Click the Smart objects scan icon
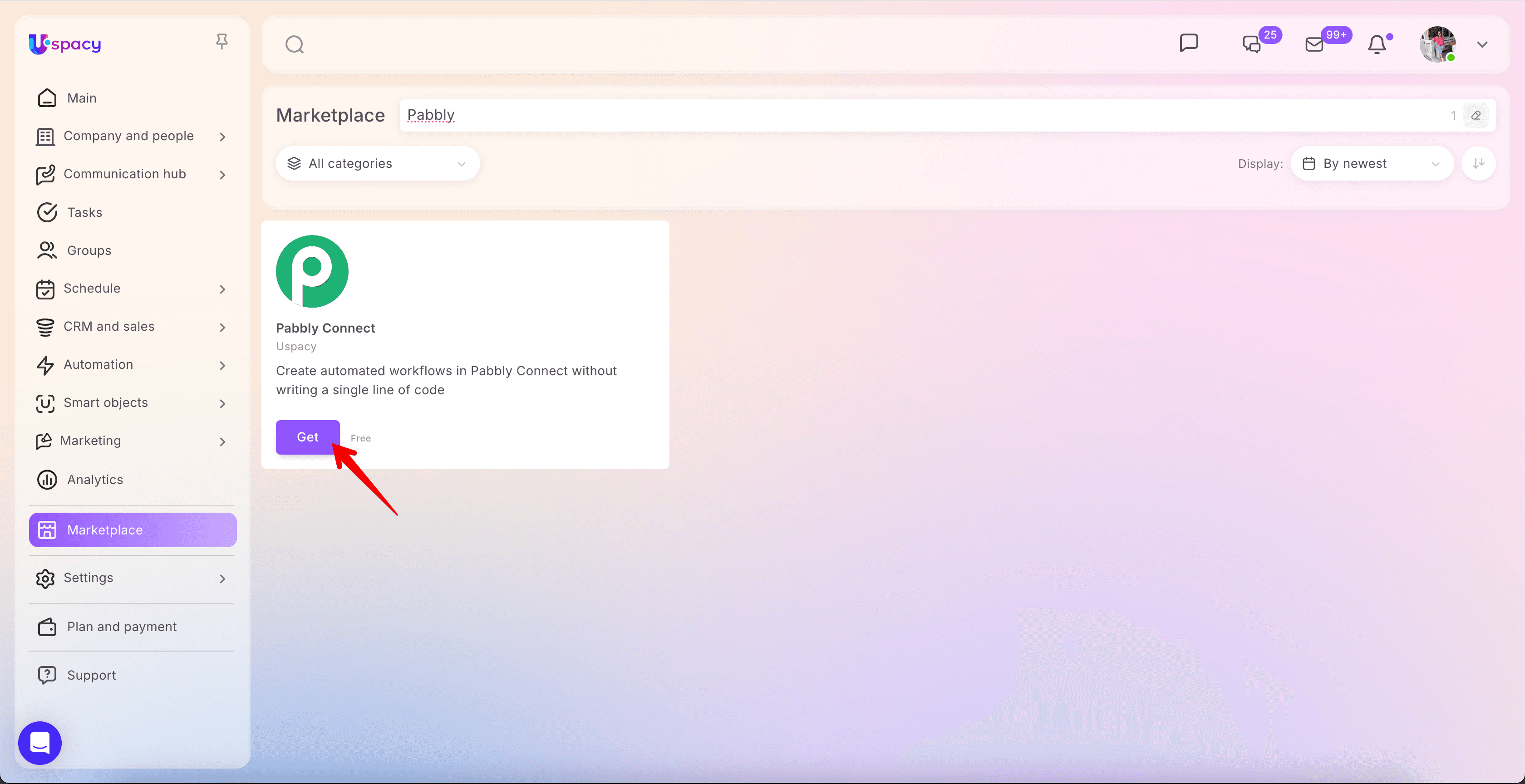This screenshot has width=1525, height=784. pos(45,403)
